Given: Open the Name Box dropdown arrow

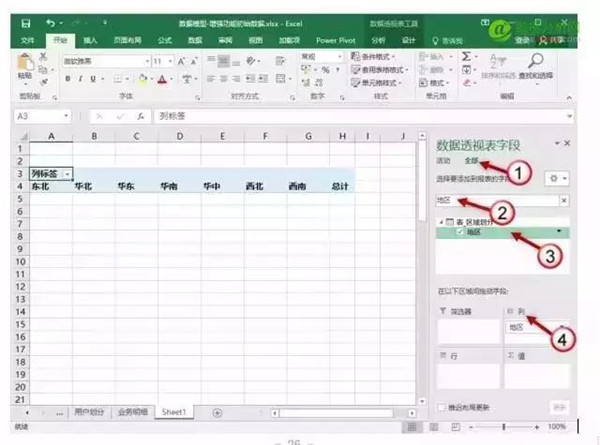Looking at the screenshot, I should point(66,116).
